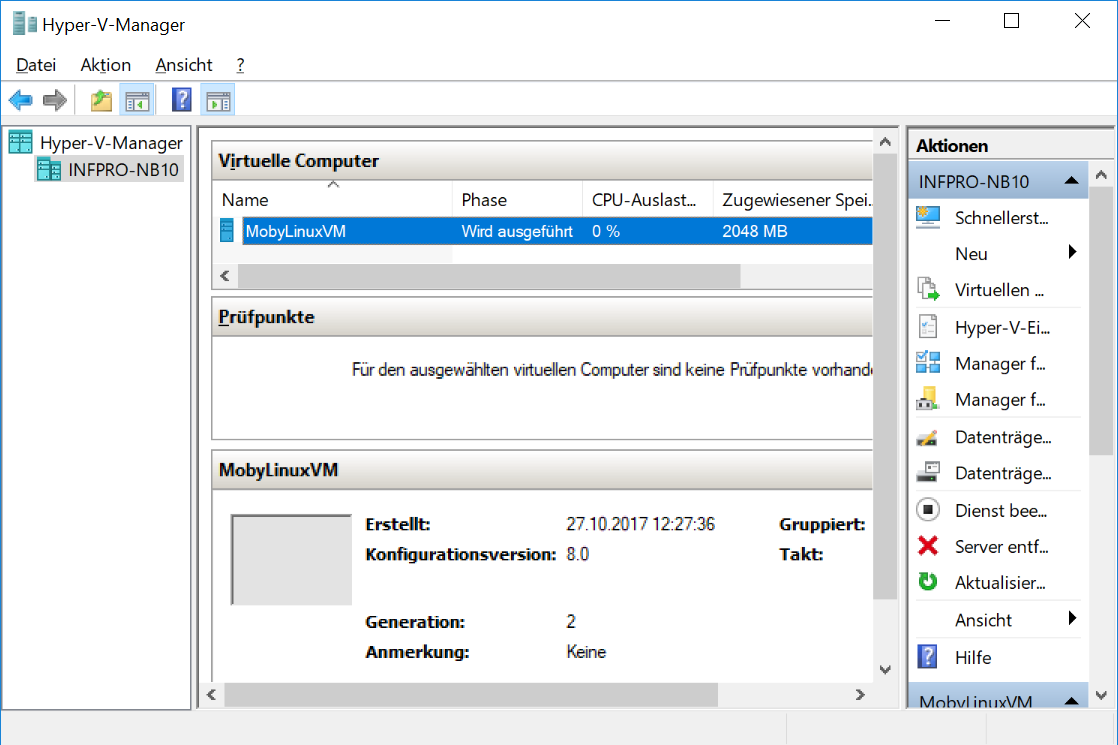Image resolution: width=1118 pixels, height=745 pixels.
Task: Click the 2048 MB memory cell
Action: pos(754,231)
